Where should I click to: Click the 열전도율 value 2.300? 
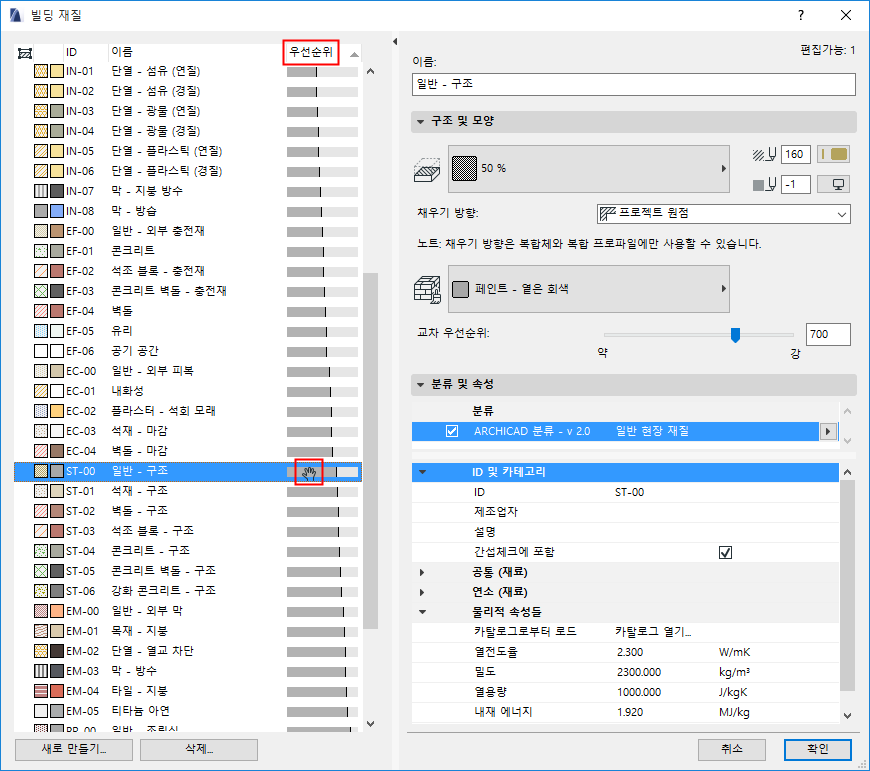click(x=630, y=652)
